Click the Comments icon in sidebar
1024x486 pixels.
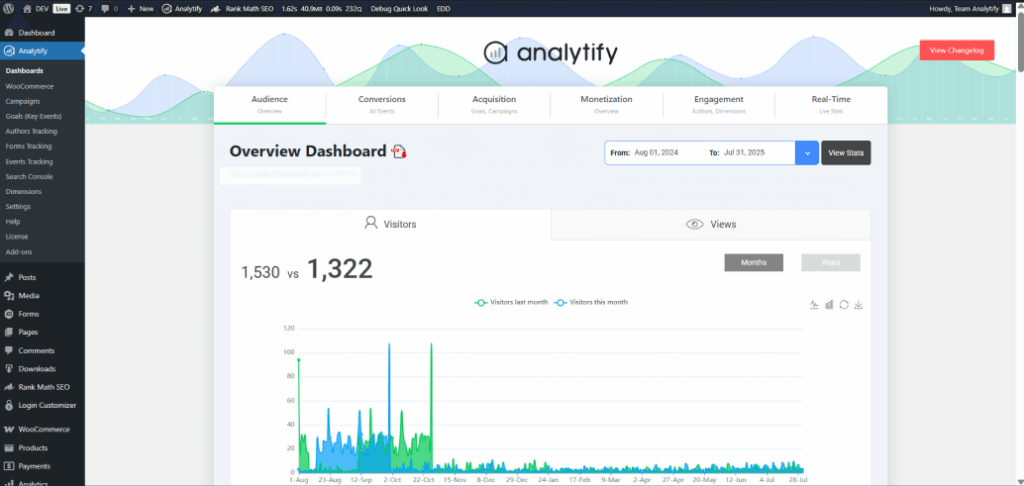coord(9,350)
